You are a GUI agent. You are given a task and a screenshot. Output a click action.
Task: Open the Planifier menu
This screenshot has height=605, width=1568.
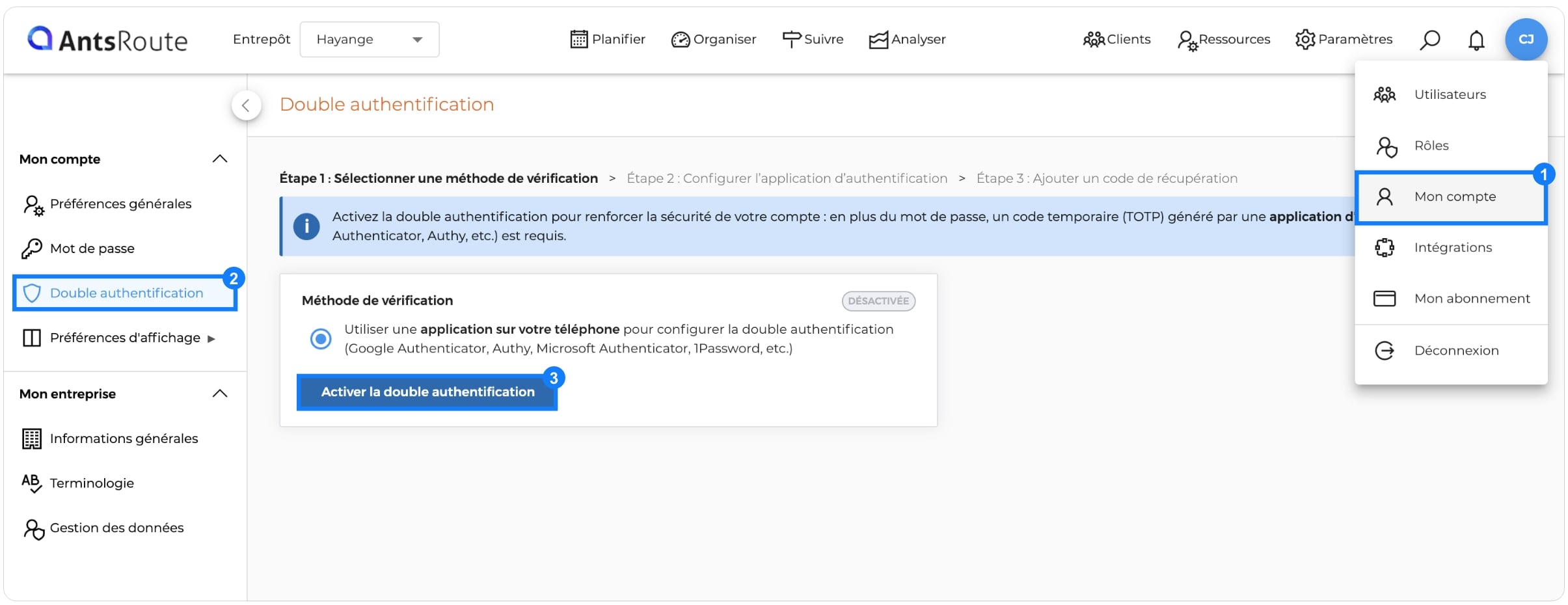(608, 40)
